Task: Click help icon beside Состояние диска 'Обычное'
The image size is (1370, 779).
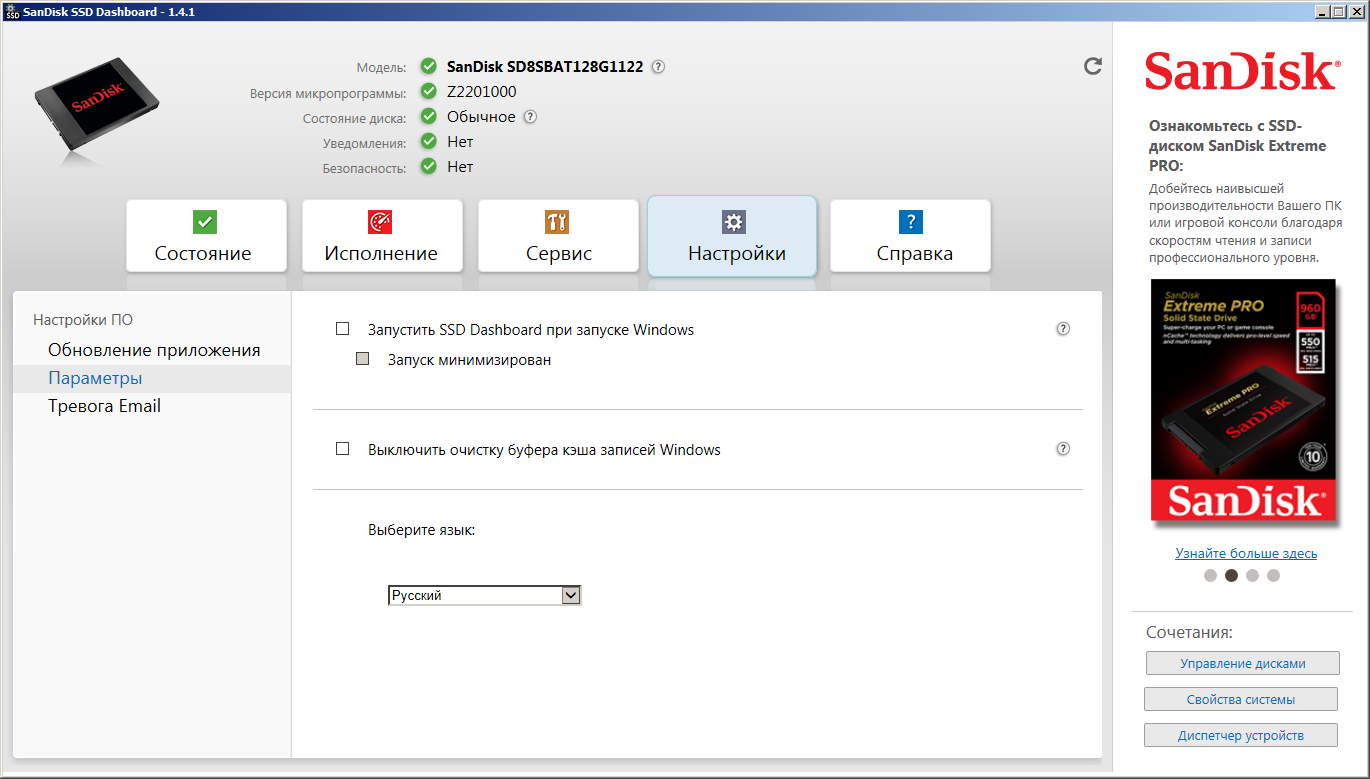Action: click(530, 117)
